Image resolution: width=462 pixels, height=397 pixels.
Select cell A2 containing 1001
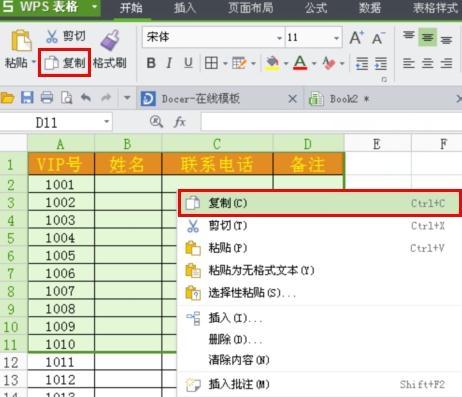[x=61, y=184]
